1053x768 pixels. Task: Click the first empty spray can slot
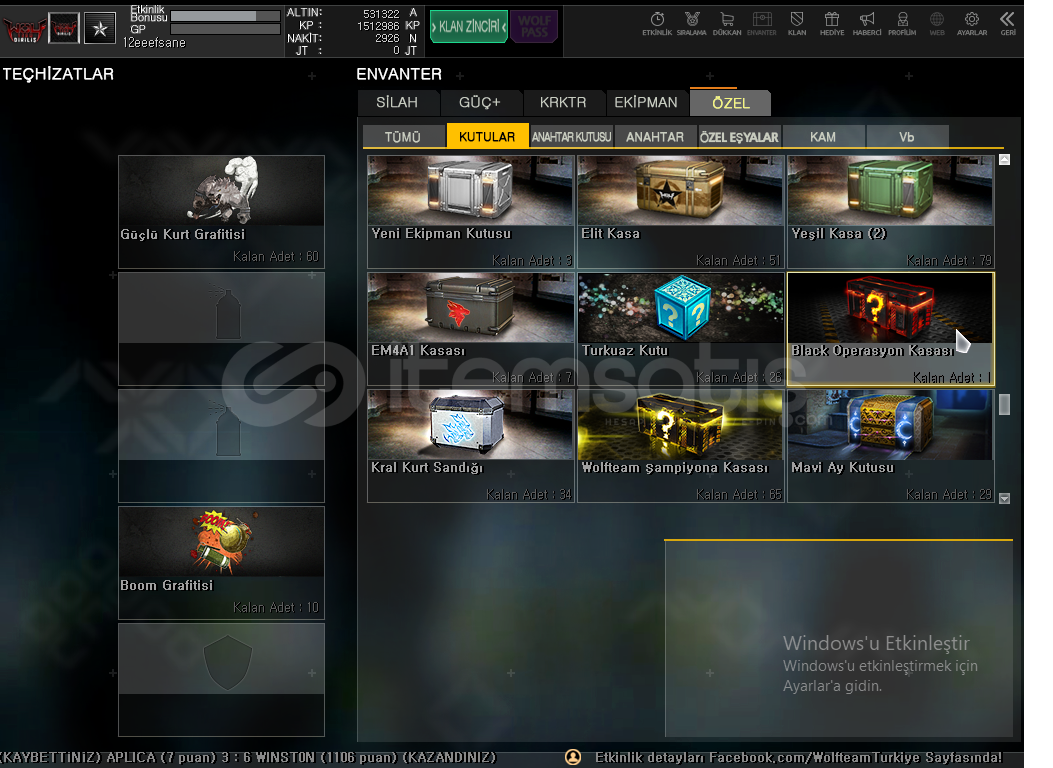coord(222,329)
